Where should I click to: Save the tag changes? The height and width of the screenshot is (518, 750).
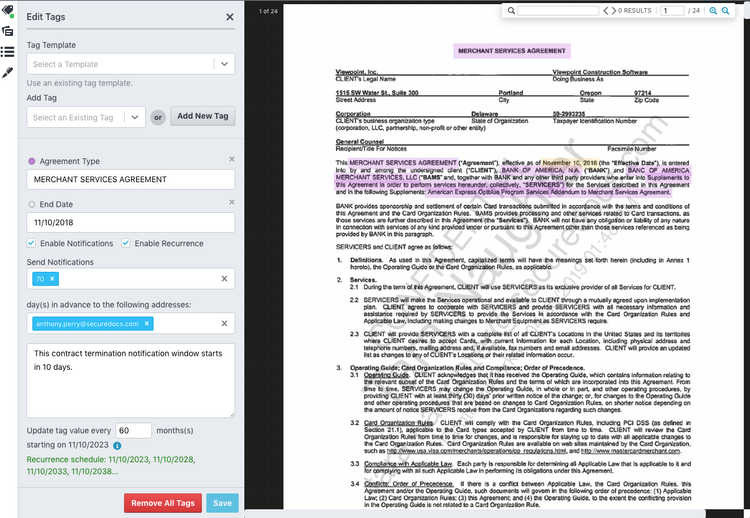coord(222,503)
